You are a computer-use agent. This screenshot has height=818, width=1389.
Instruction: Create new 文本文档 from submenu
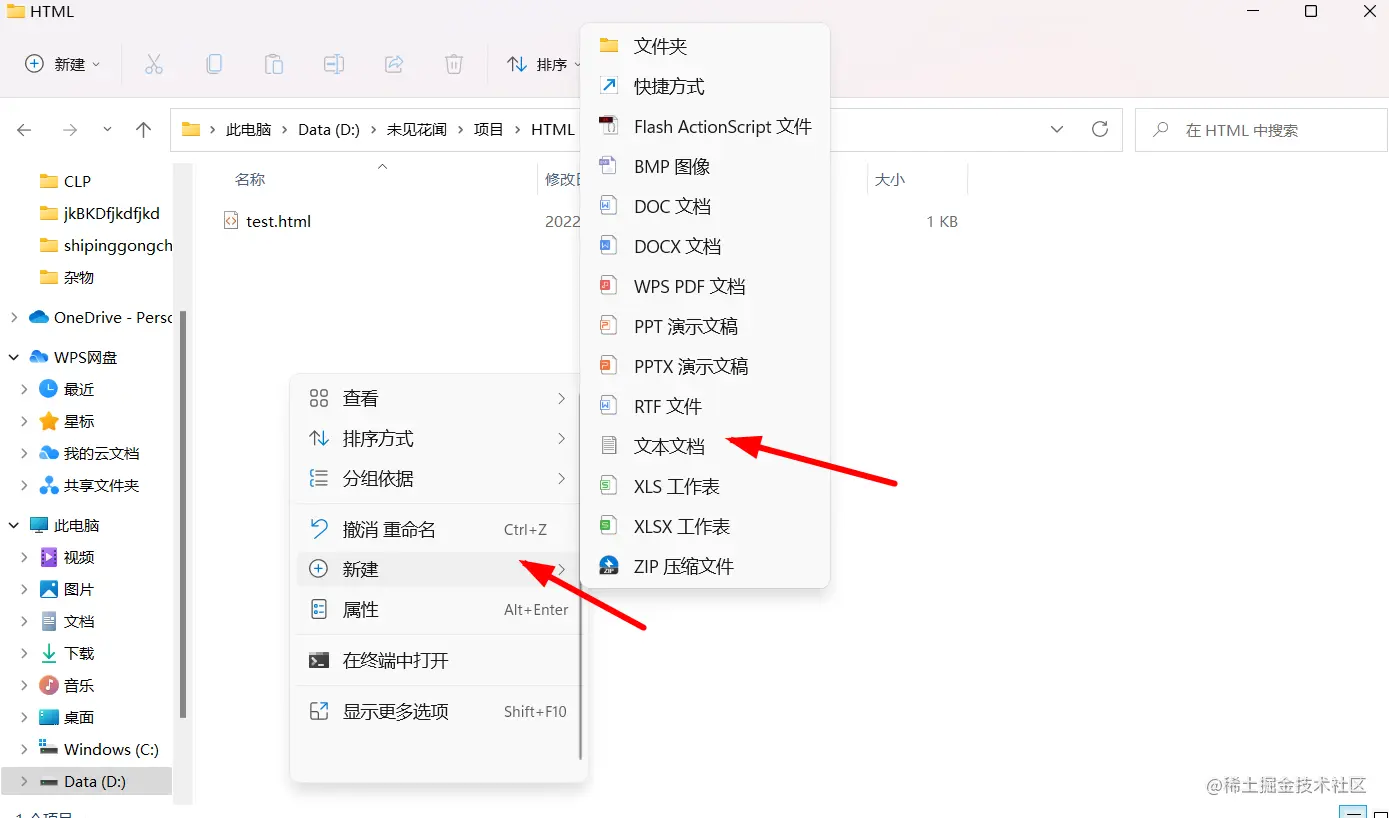coord(705,446)
